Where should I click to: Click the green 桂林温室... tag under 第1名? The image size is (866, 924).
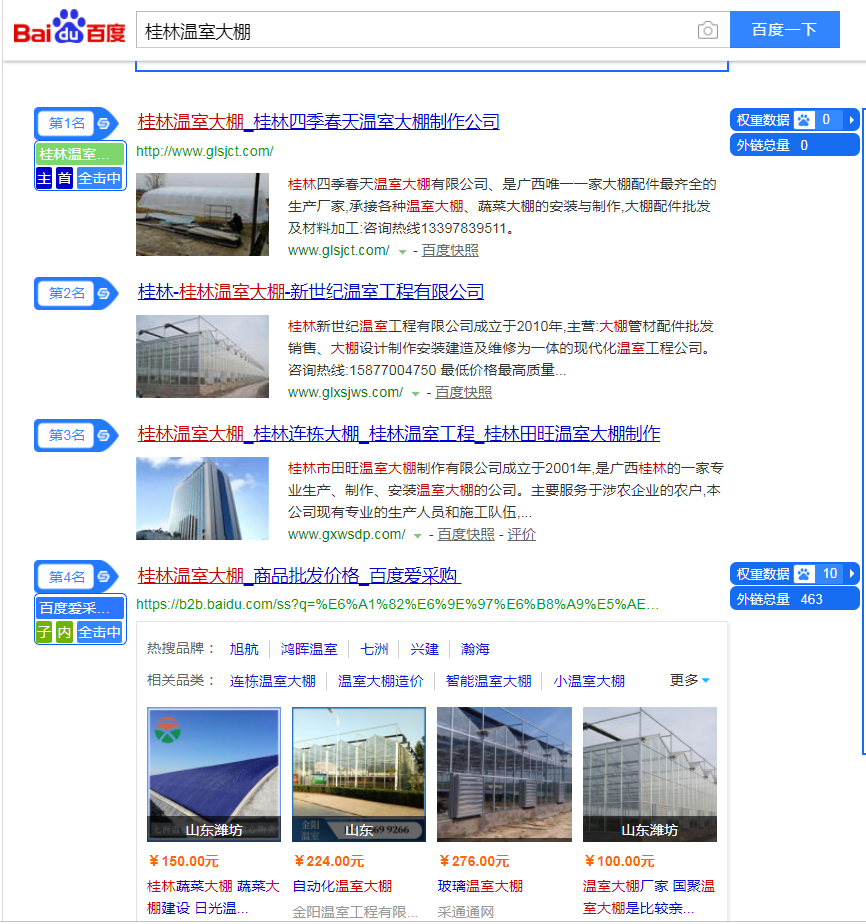point(80,154)
